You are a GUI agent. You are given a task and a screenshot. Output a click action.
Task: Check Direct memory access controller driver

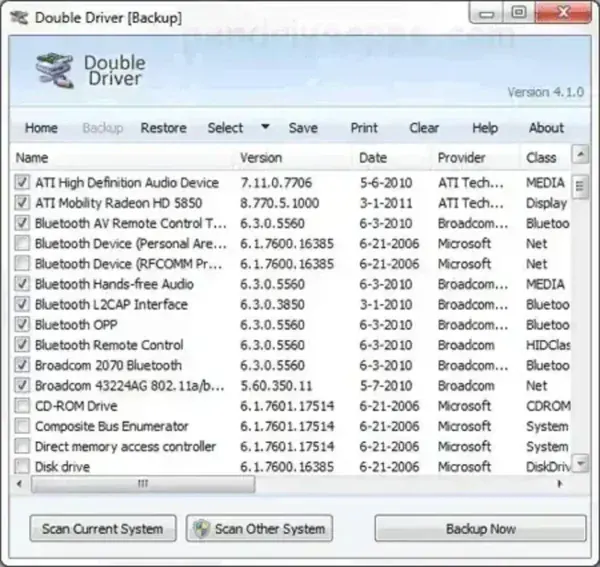[22, 446]
